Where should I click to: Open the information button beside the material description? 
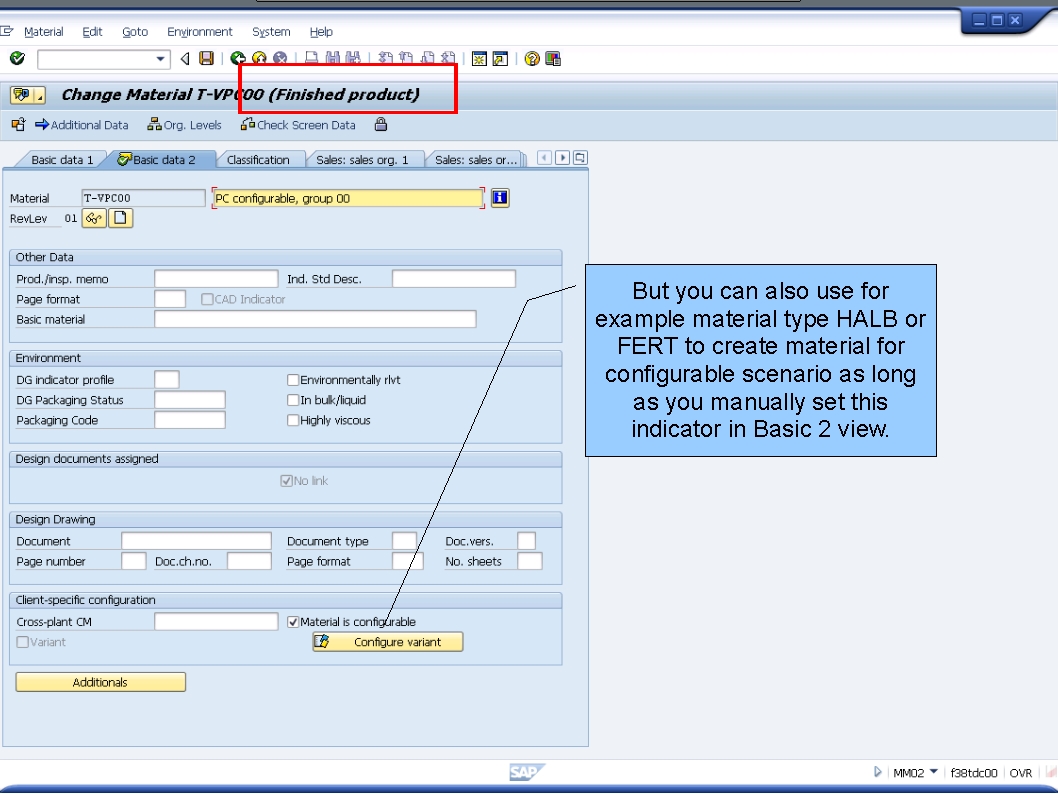499,197
